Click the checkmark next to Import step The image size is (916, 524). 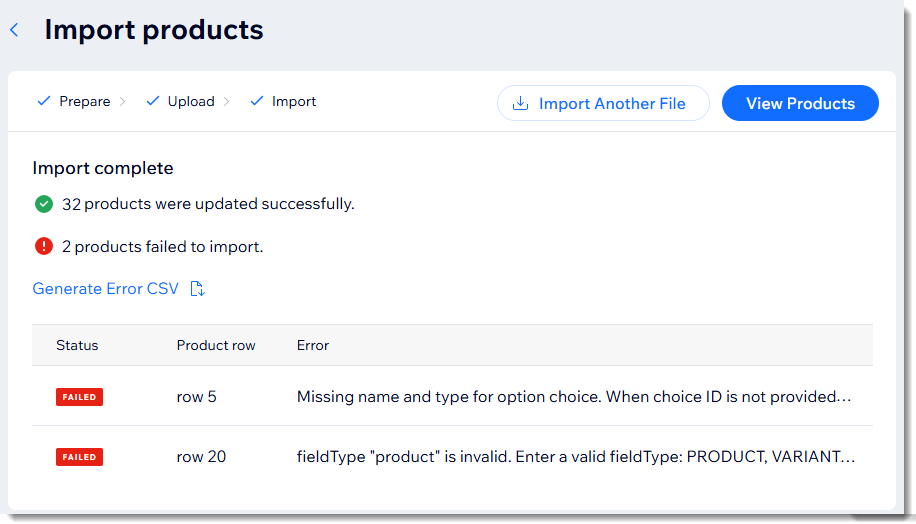(x=257, y=101)
